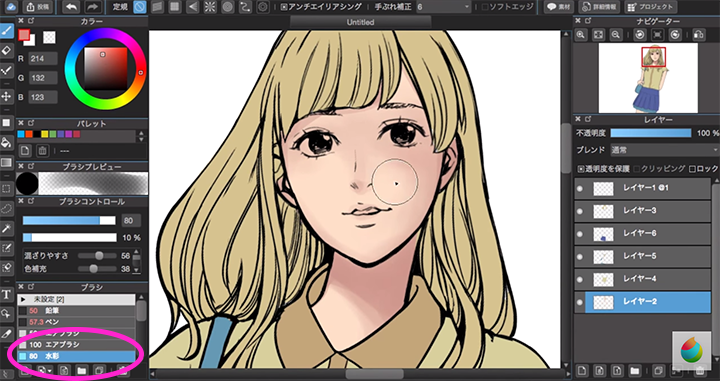Select 100 エアブラシ brush
The width and height of the screenshot is (720, 381).
click(77, 344)
